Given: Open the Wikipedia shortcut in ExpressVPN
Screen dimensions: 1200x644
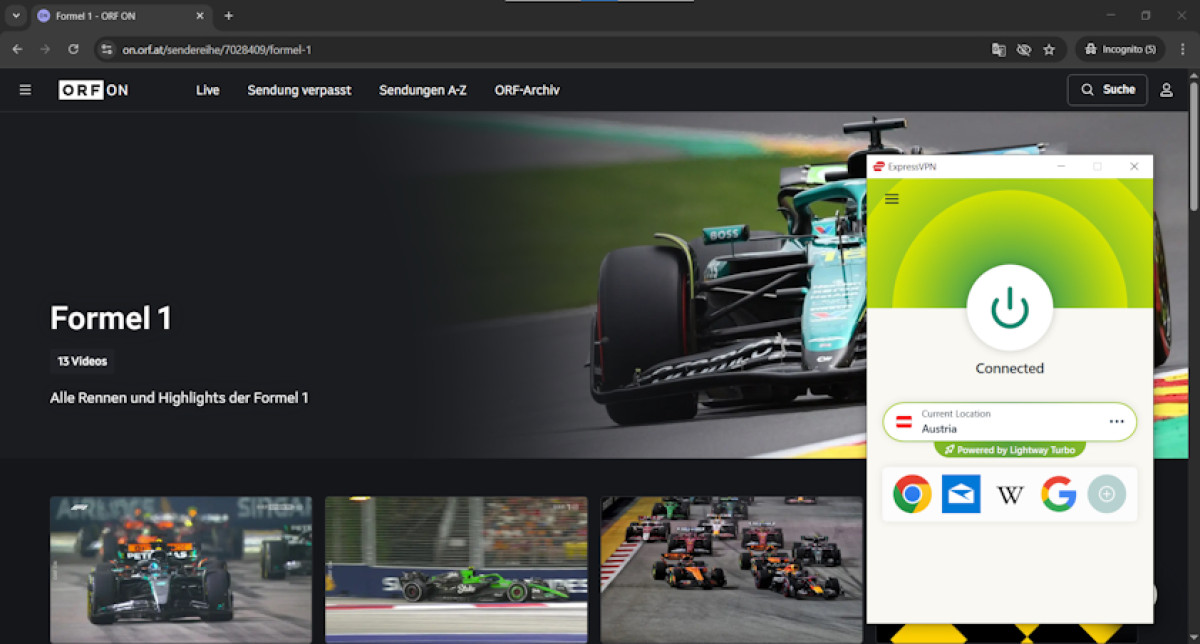Looking at the screenshot, I should tap(1010, 494).
